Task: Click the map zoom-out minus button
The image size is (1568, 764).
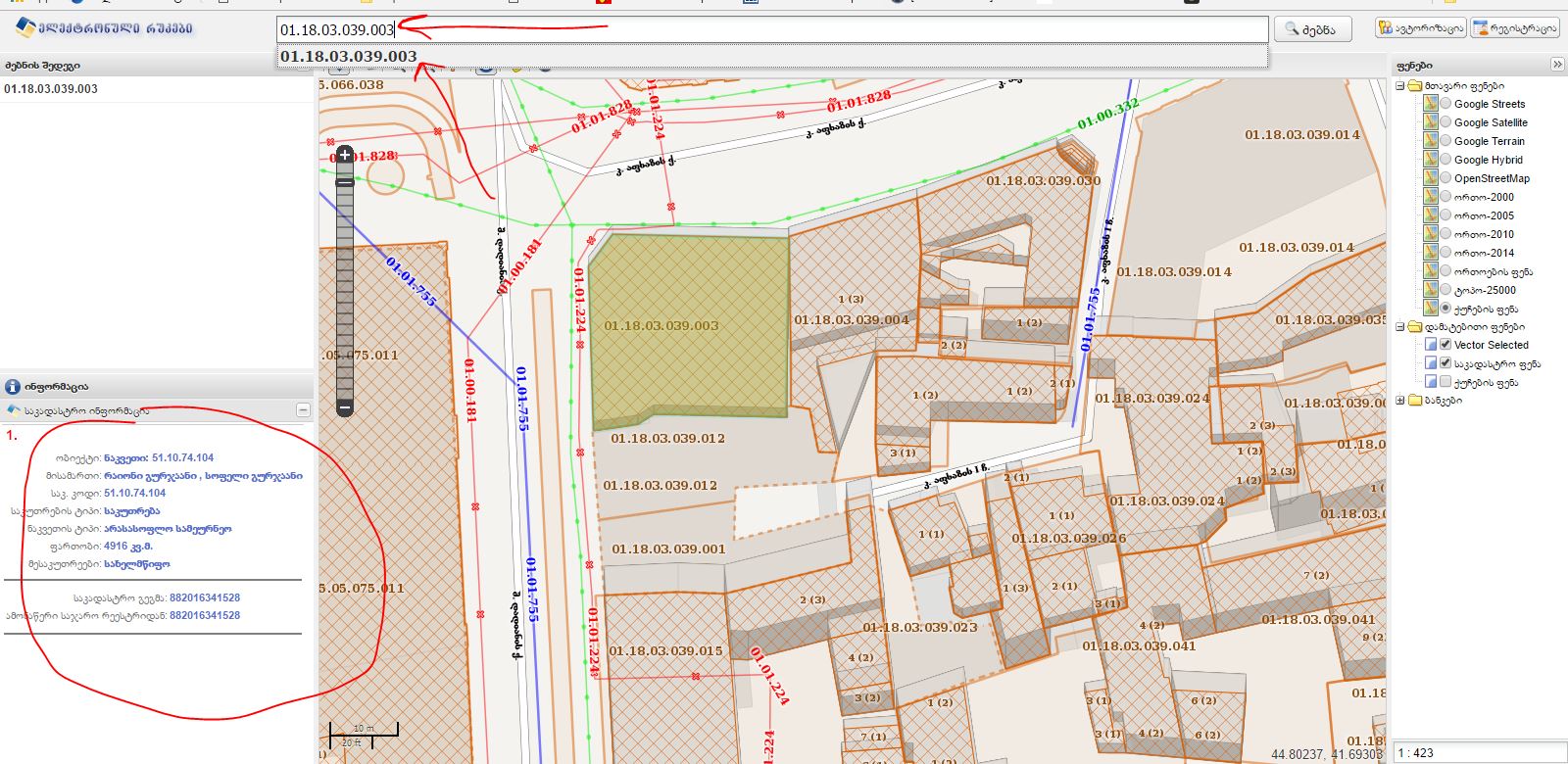Action: (345, 407)
